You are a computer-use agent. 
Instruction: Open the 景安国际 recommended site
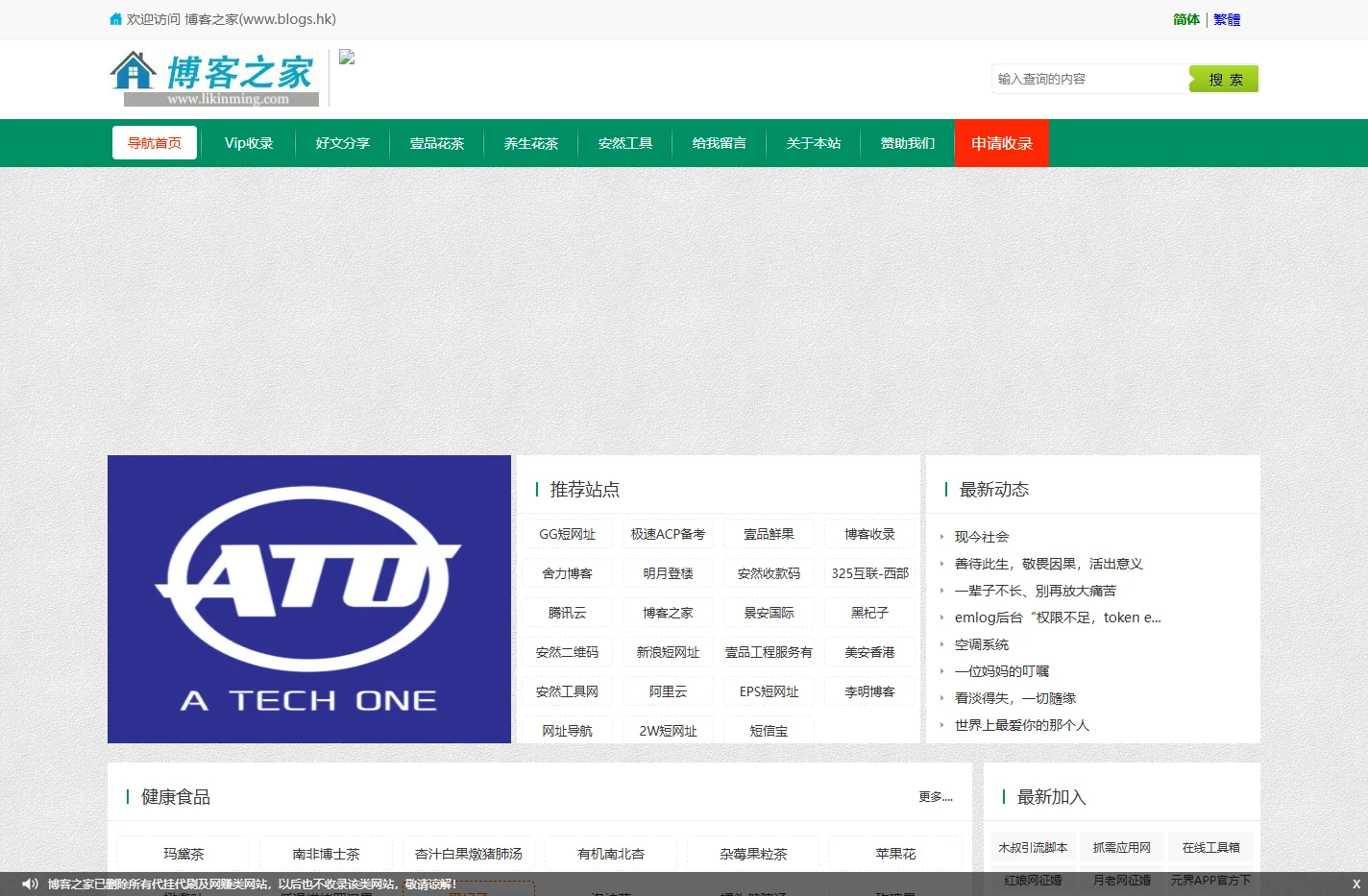769,613
